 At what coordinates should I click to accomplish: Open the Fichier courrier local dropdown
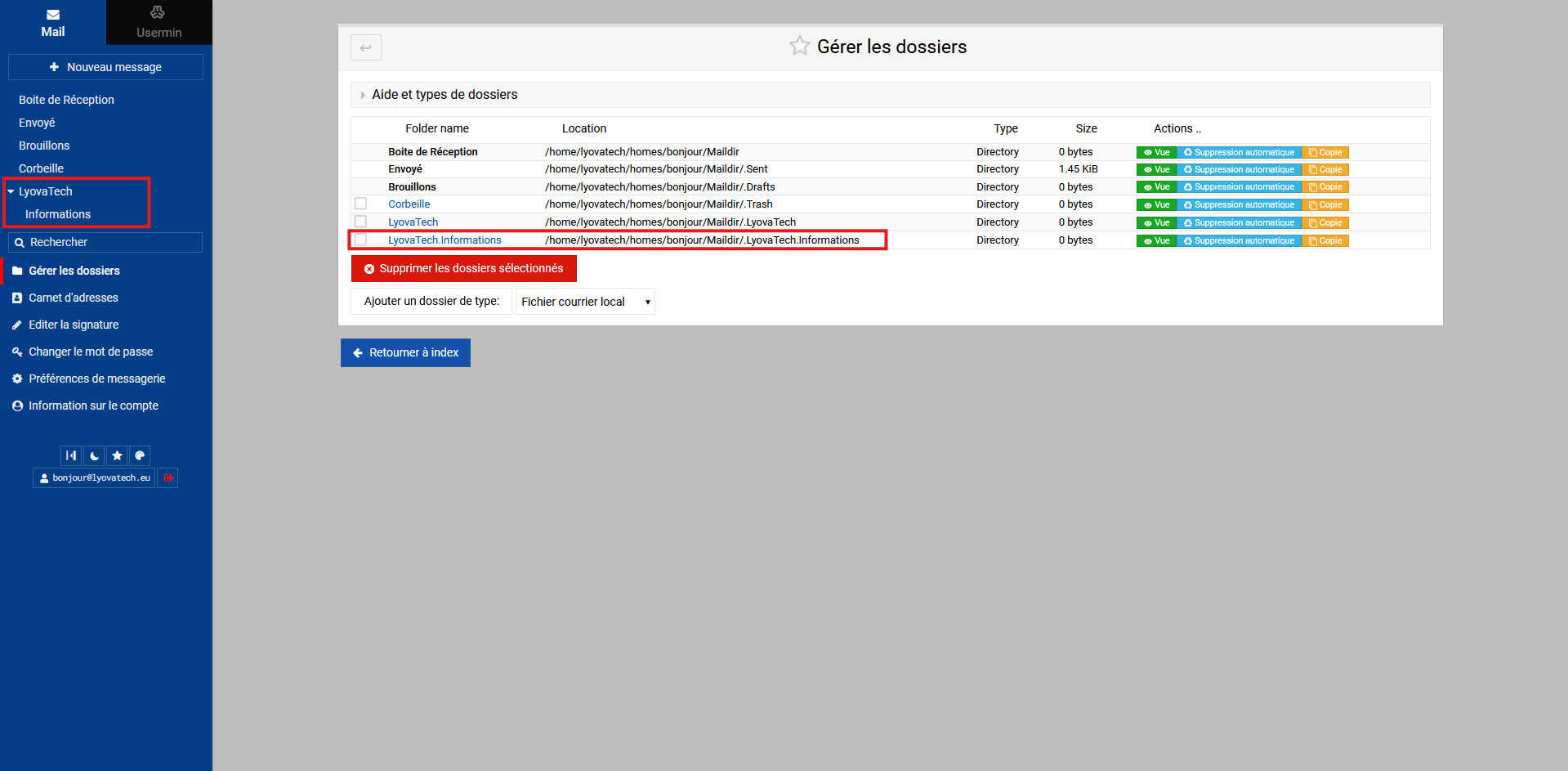[585, 302]
